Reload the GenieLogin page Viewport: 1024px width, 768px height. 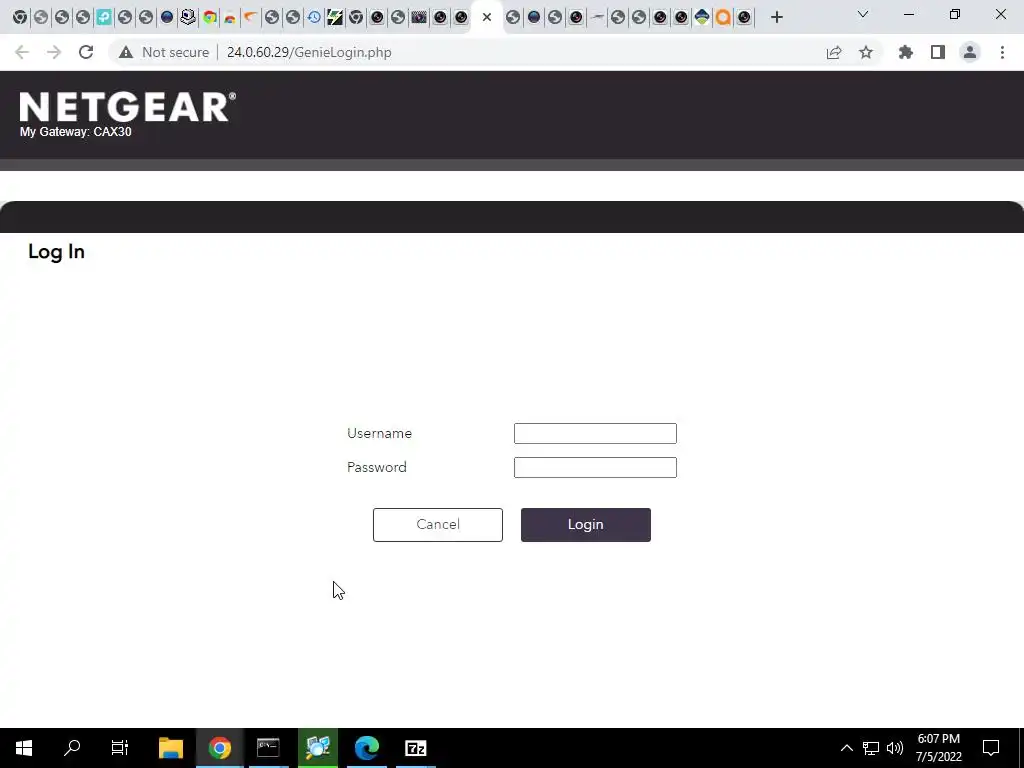click(x=86, y=52)
